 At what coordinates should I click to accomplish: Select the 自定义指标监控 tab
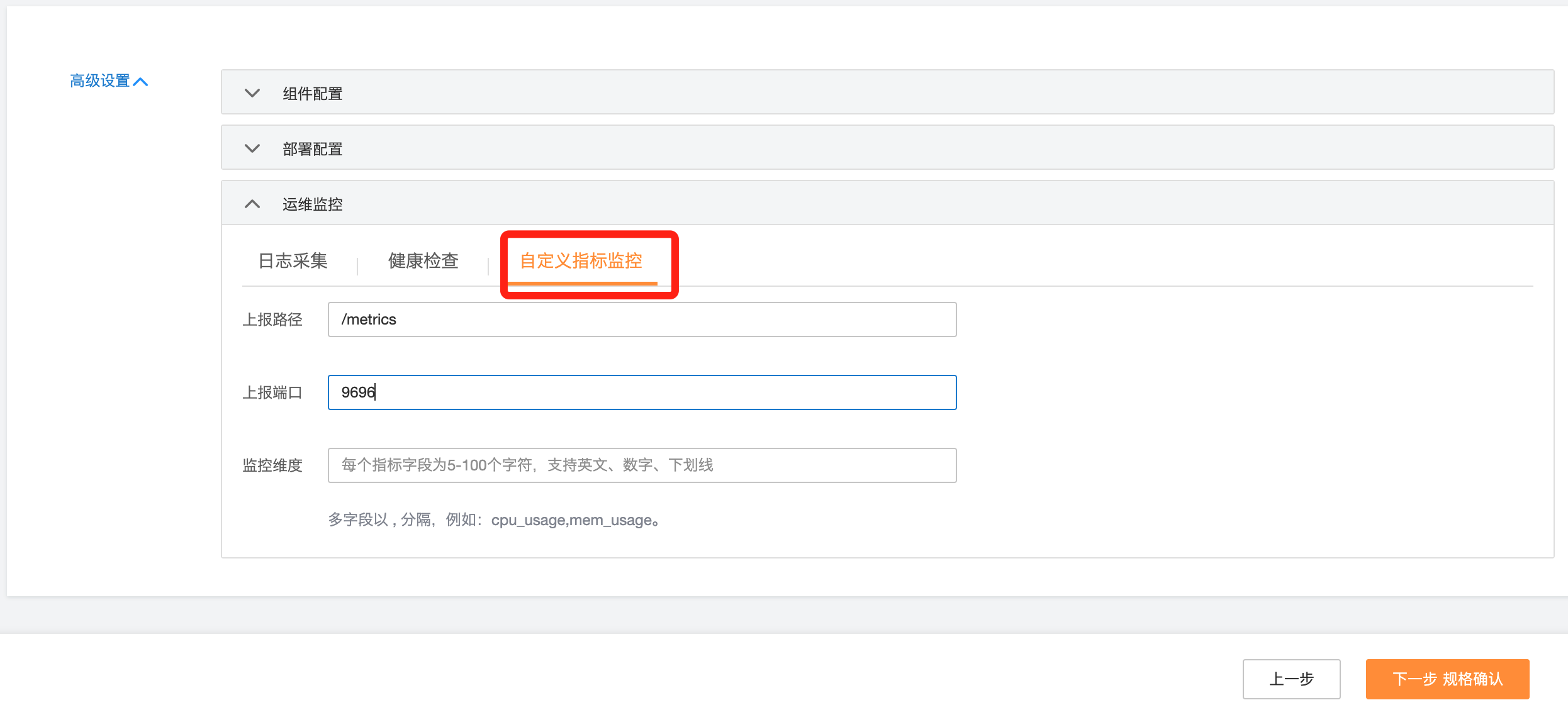point(581,260)
